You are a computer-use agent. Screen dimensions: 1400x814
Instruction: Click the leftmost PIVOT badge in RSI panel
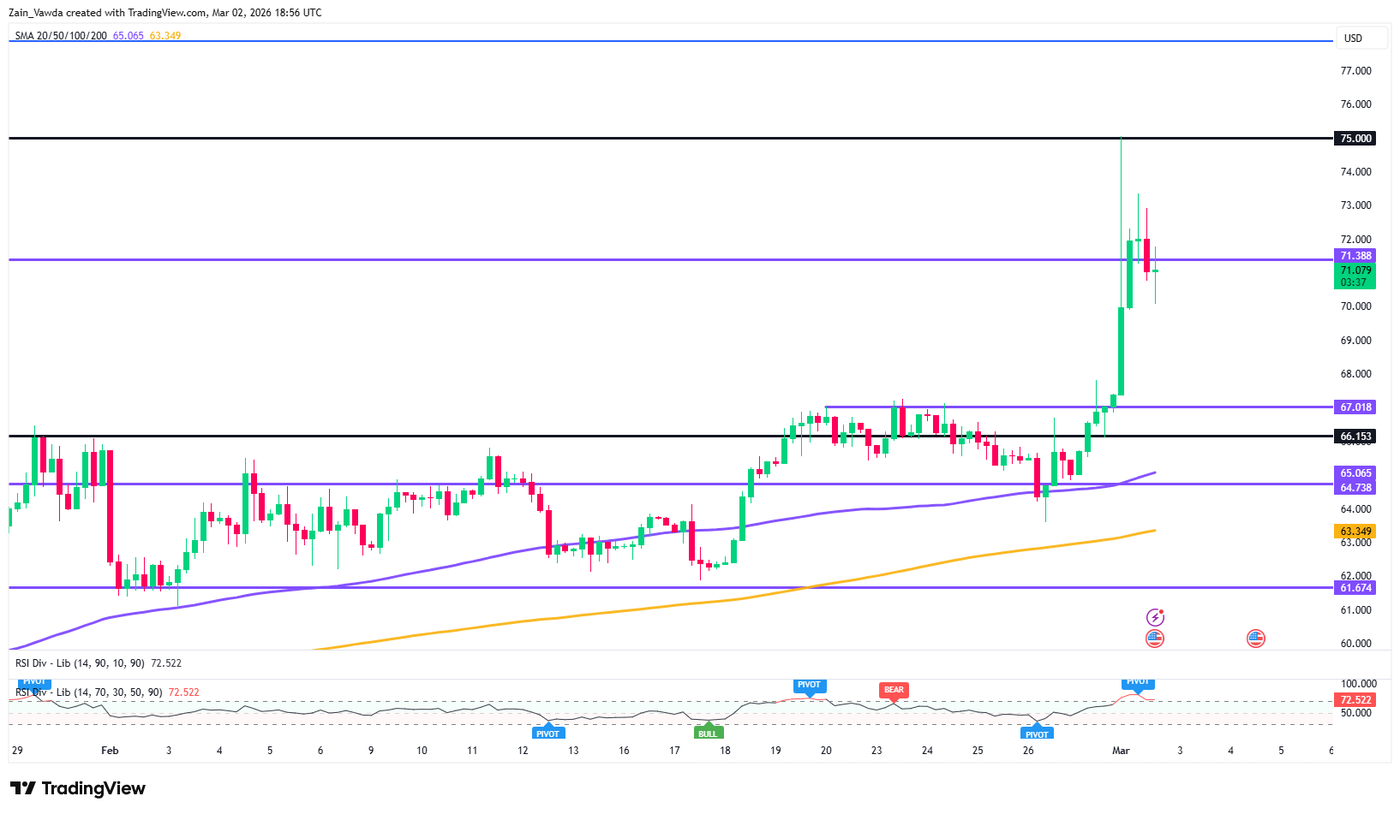(33, 683)
